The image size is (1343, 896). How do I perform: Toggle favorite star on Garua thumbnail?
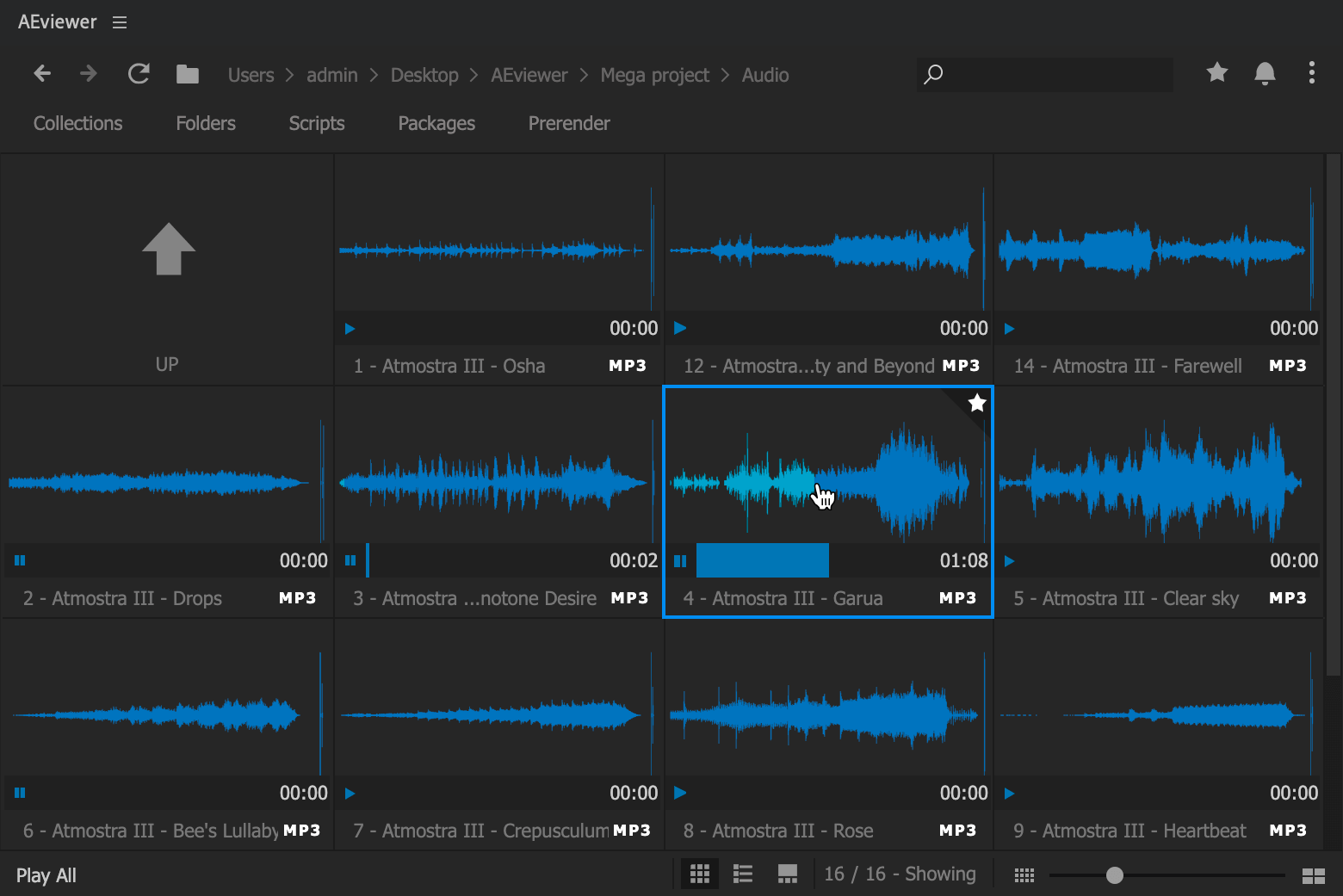point(976,403)
